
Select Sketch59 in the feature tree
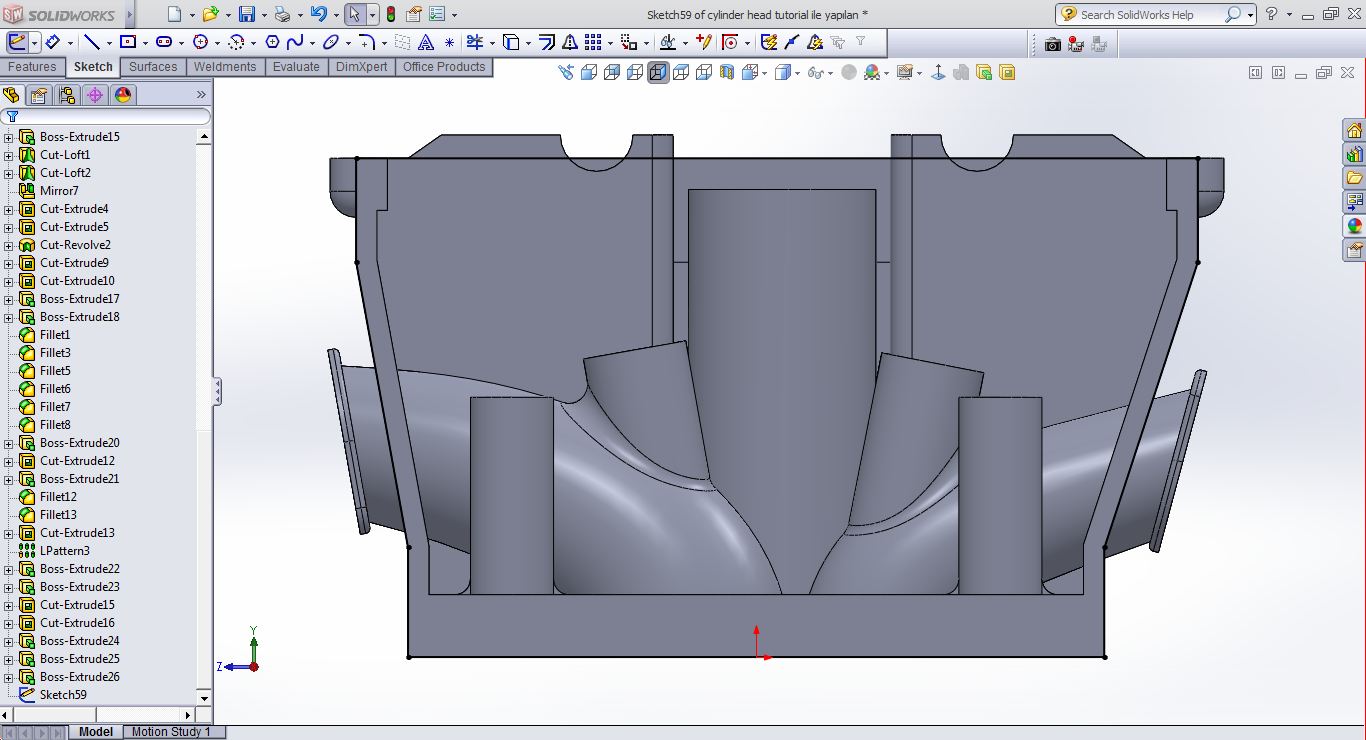63,695
